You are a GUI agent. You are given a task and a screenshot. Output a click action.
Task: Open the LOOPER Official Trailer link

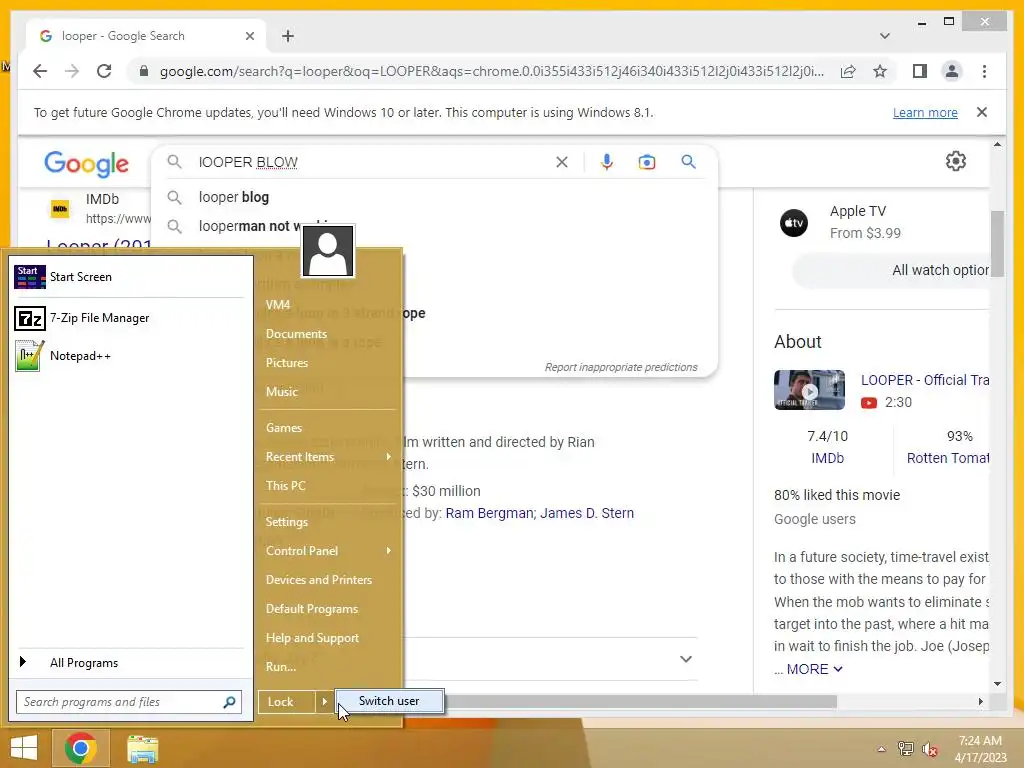(924, 380)
